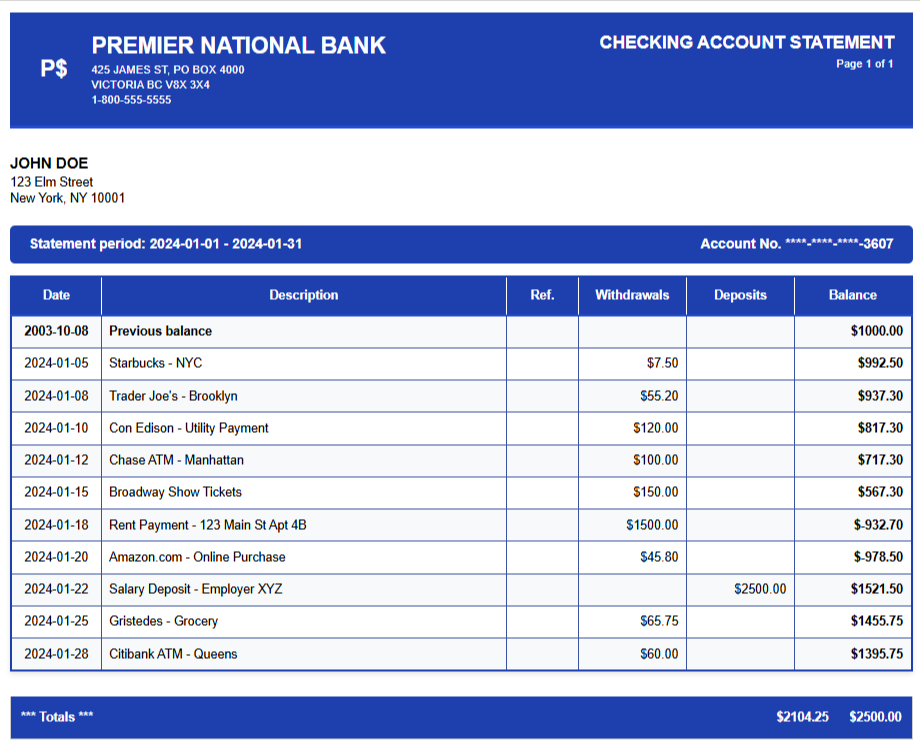
Task: Click the Checking Account Statement heading
Action: pos(746,42)
